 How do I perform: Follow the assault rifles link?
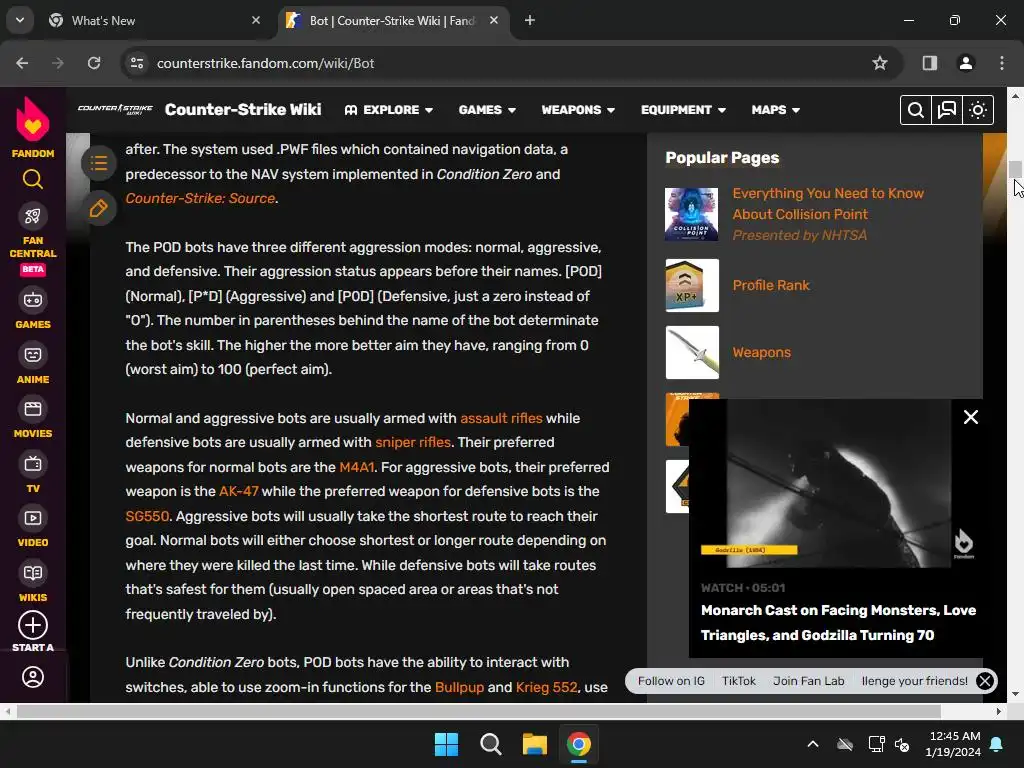tap(501, 418)
